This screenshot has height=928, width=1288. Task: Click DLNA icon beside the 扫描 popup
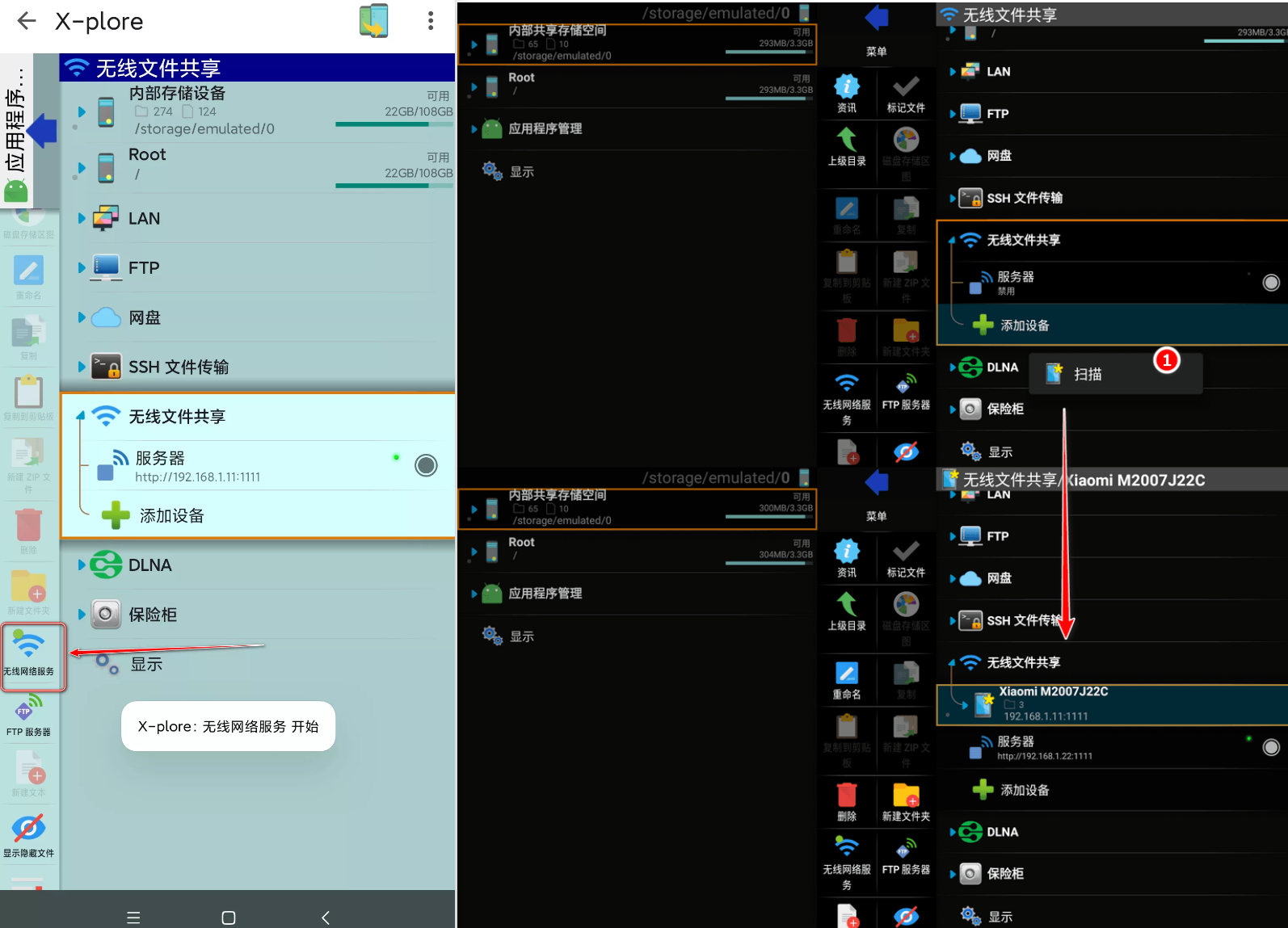tap(970, 367)
